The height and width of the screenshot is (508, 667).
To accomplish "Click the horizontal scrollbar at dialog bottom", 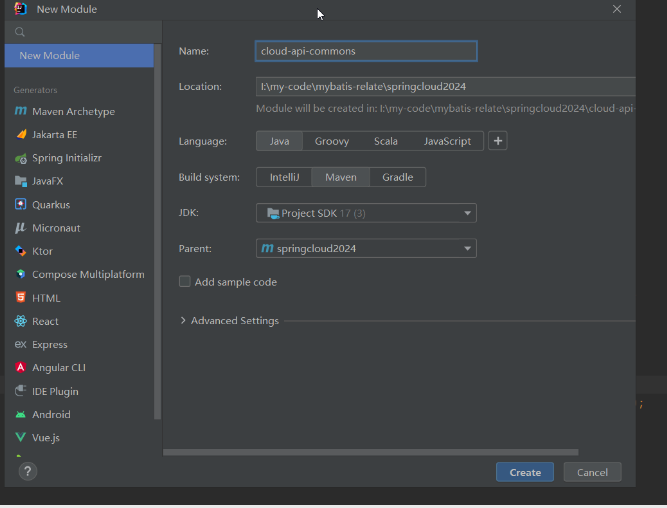I will (x=371, y=452).
